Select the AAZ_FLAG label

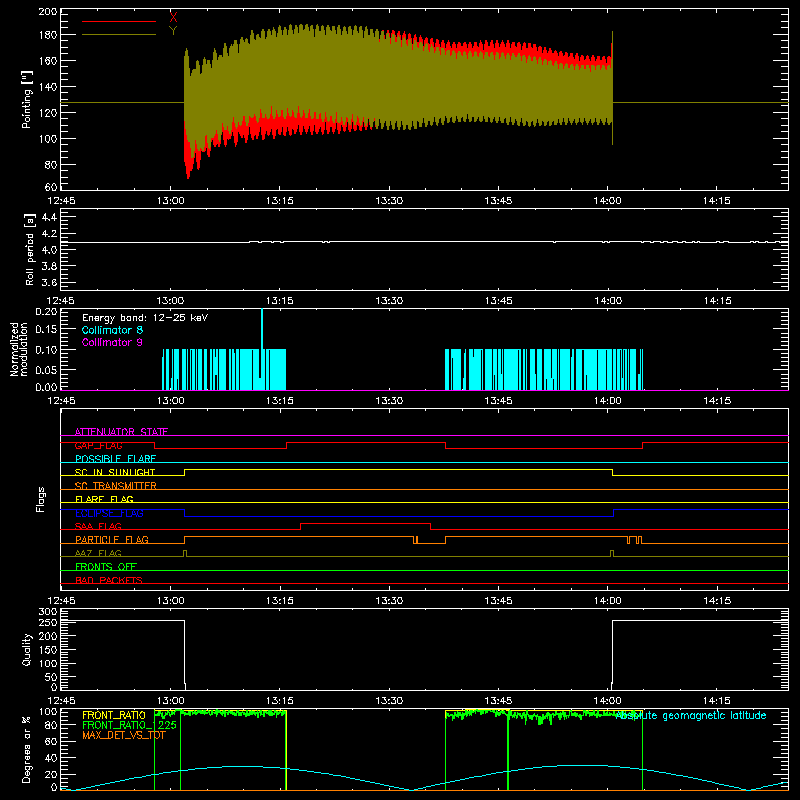point(98,553)
